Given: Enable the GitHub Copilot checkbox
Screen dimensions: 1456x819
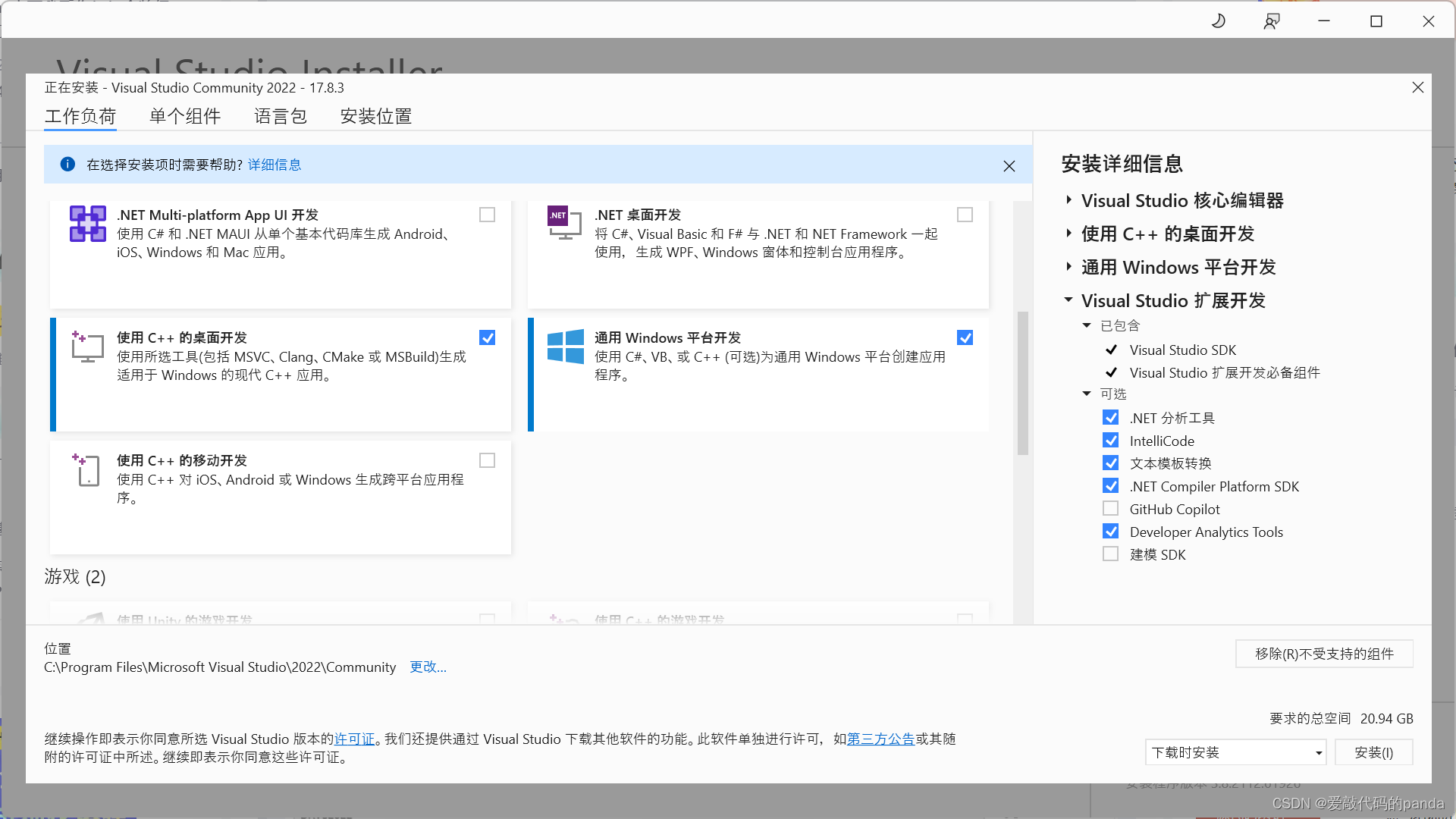Looking at the screenshot, I should [1111, 508].
